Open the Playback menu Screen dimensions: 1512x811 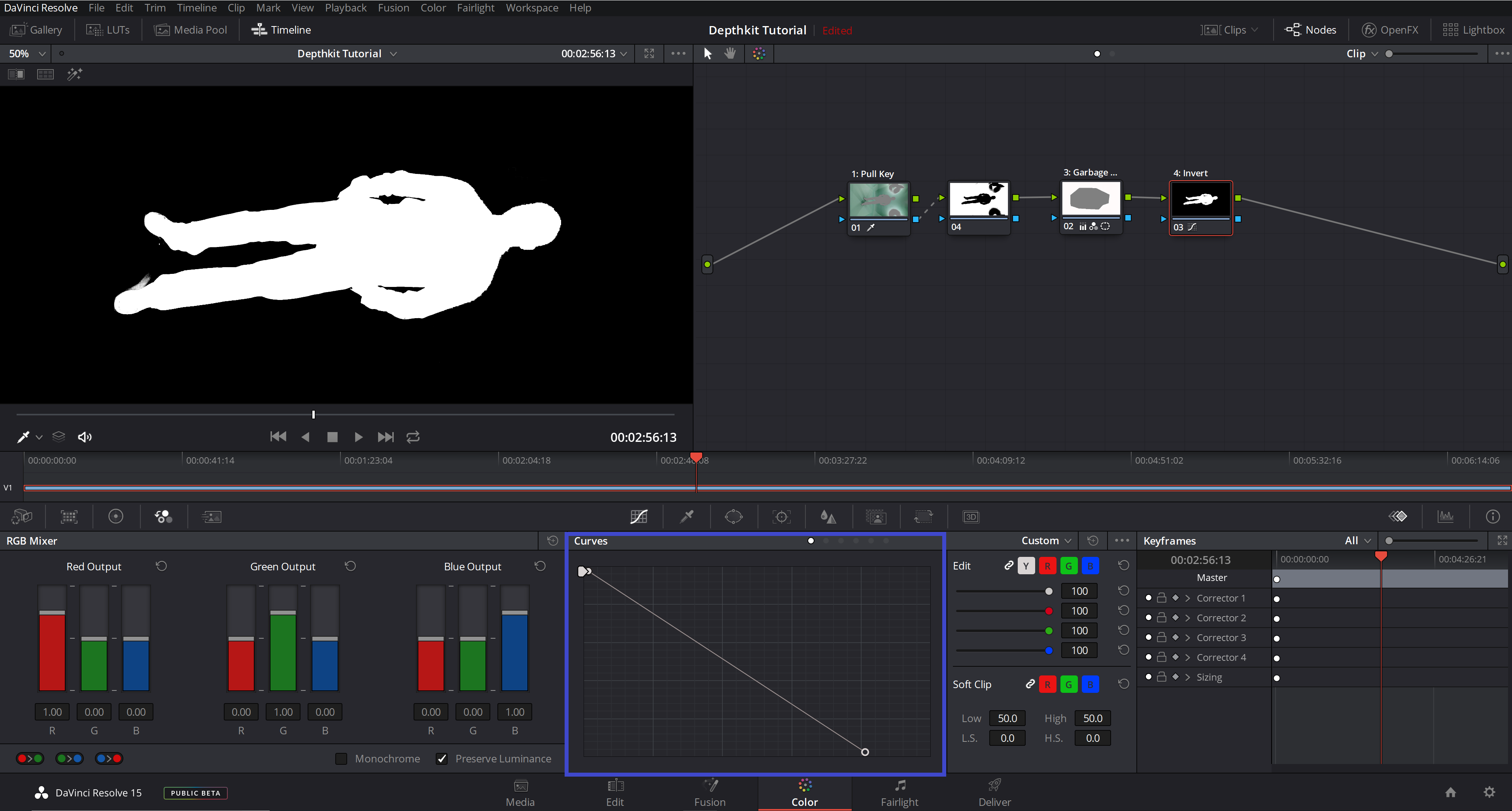tap(345, 8)
